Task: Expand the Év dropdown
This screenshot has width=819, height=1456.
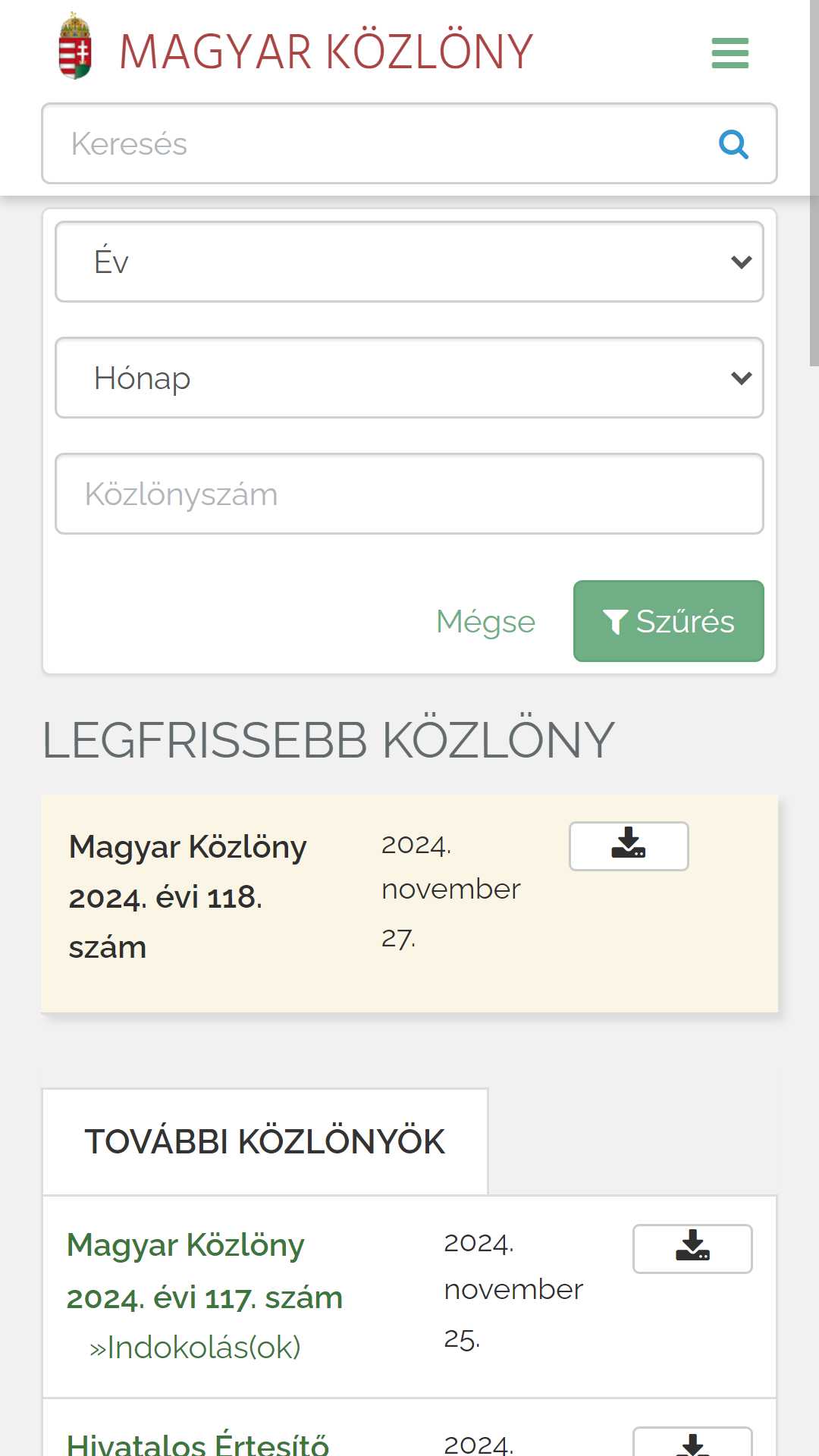Action: click(409, 262)
